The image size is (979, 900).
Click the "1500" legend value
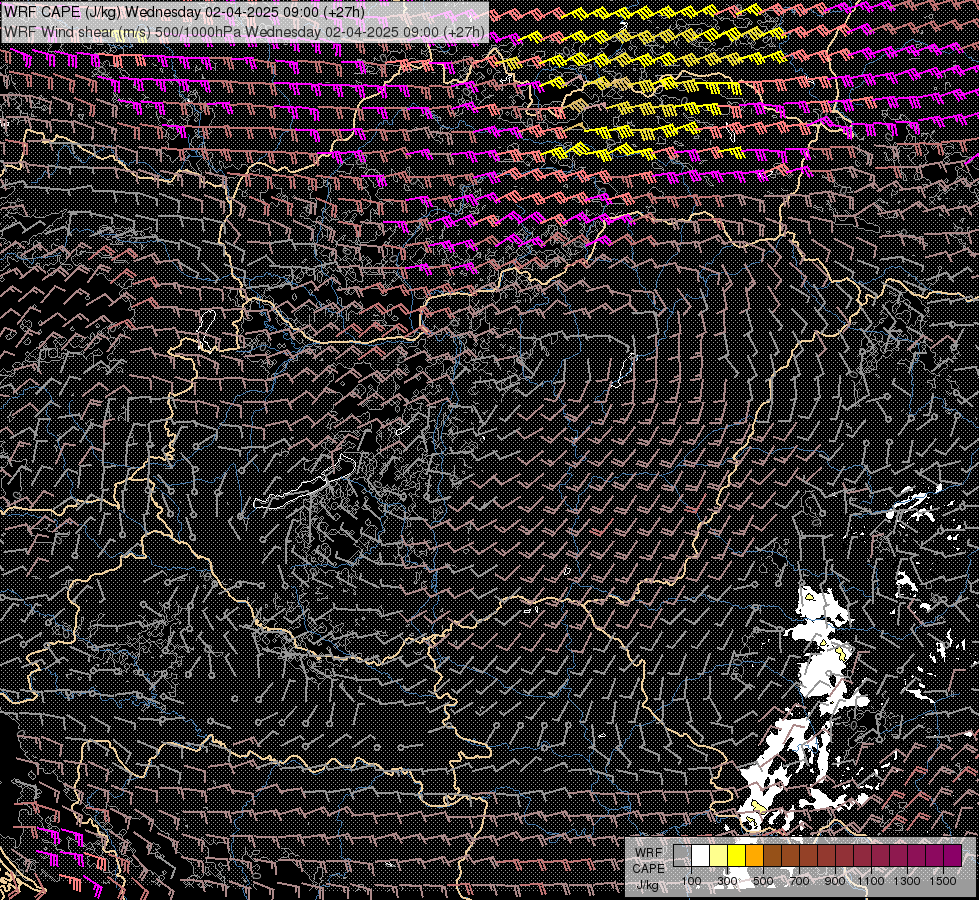pyautogui.click(x=943, y=881)
